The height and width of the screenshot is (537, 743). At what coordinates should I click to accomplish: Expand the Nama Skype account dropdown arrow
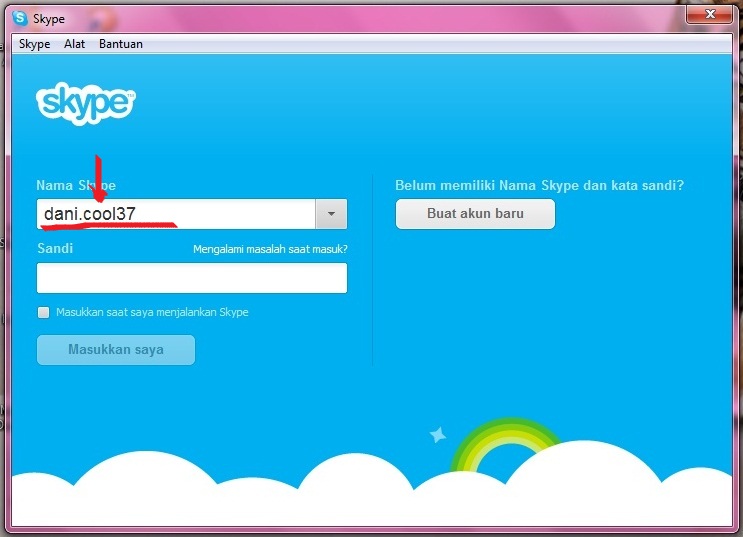click(x=331, y=214)
